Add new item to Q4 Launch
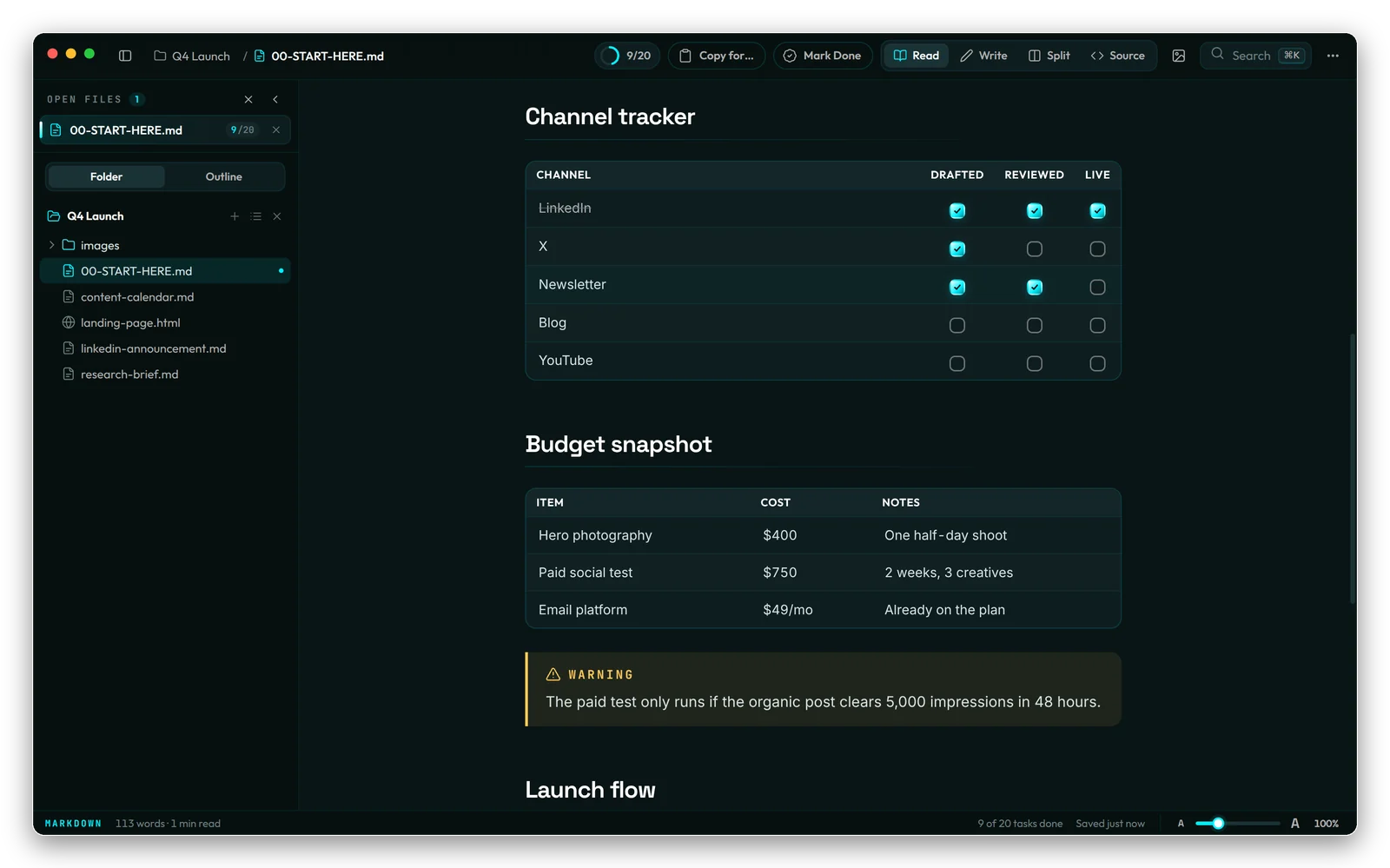The height and width of the screenshot is (868, 1390). click(235, 216)
